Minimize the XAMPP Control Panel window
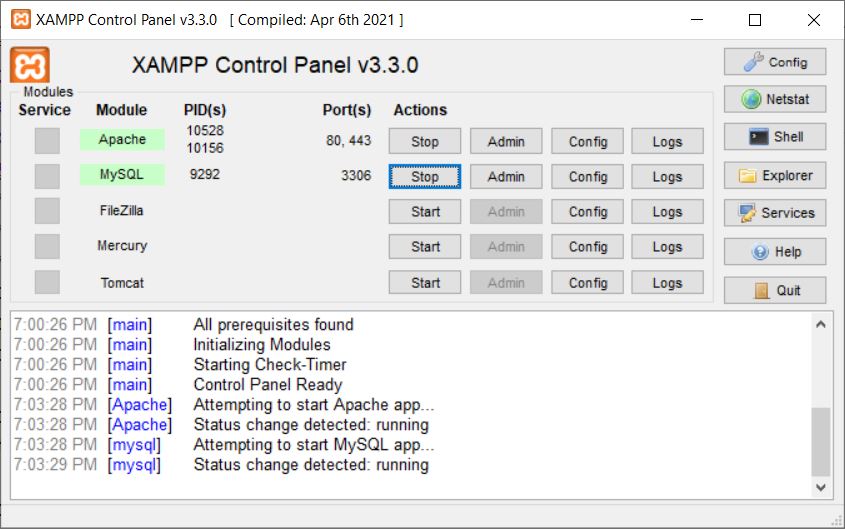Screen dimensions: 845x529 pos(697,20)
